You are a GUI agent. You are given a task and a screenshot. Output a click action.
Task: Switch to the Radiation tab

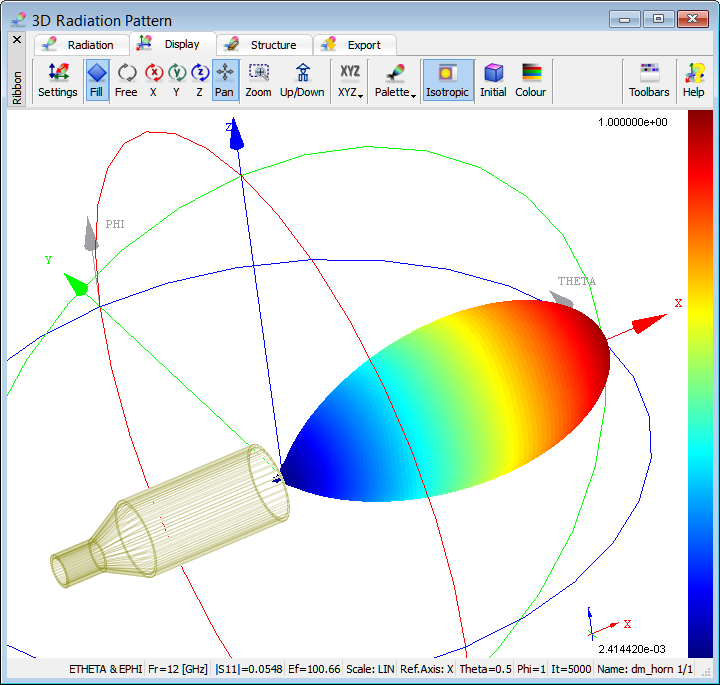point(82,45)
